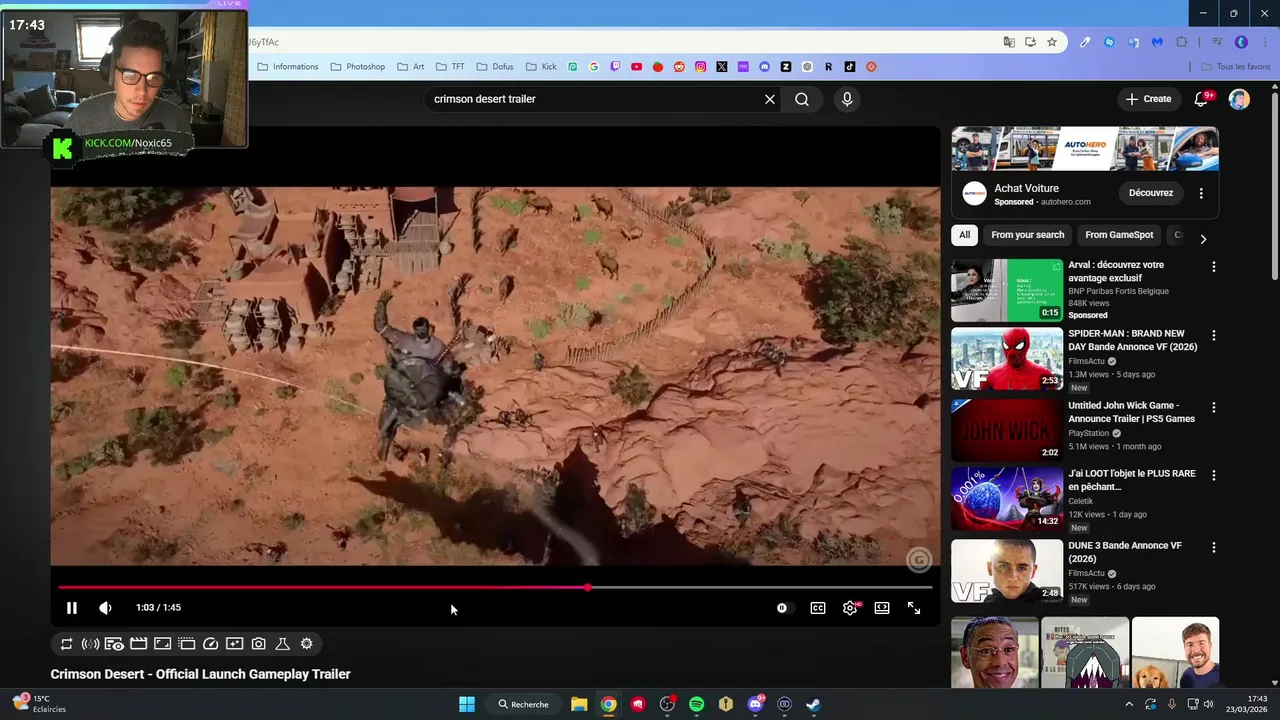The height and width of the screenshot is (720, 1280).
Task: Open the Dofus bookmark folder
Action: click(x=495, y=67)
